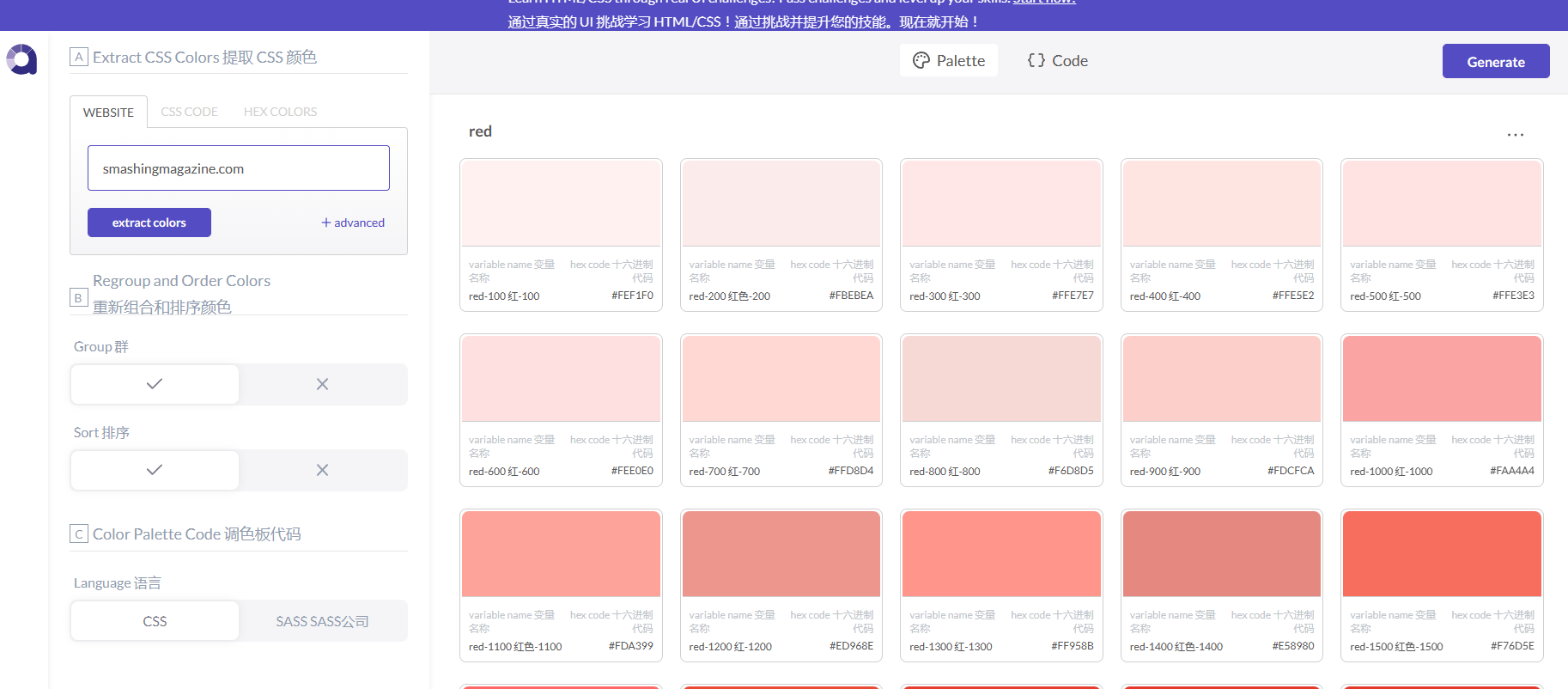Image resolution: width=1568 pixels, height=689 pixels.
Task: Open the three-dots menu for red group
Action: click(1515, 135)
